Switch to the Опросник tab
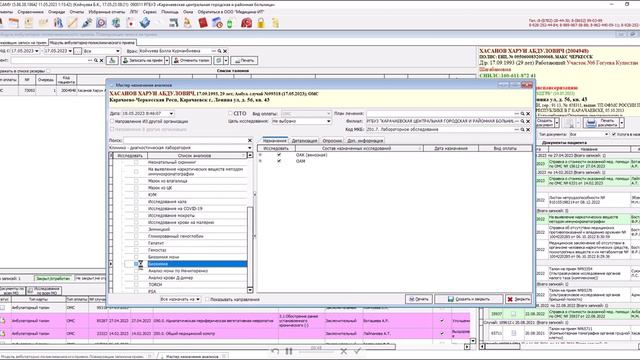Image resolution: width=640 pixels, height=360 pixels. pos(332,140)
